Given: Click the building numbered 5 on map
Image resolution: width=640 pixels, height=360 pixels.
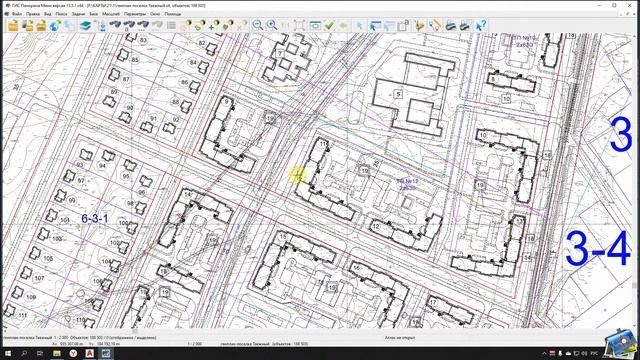Looking at the screenshot, I should pos(398,94).
